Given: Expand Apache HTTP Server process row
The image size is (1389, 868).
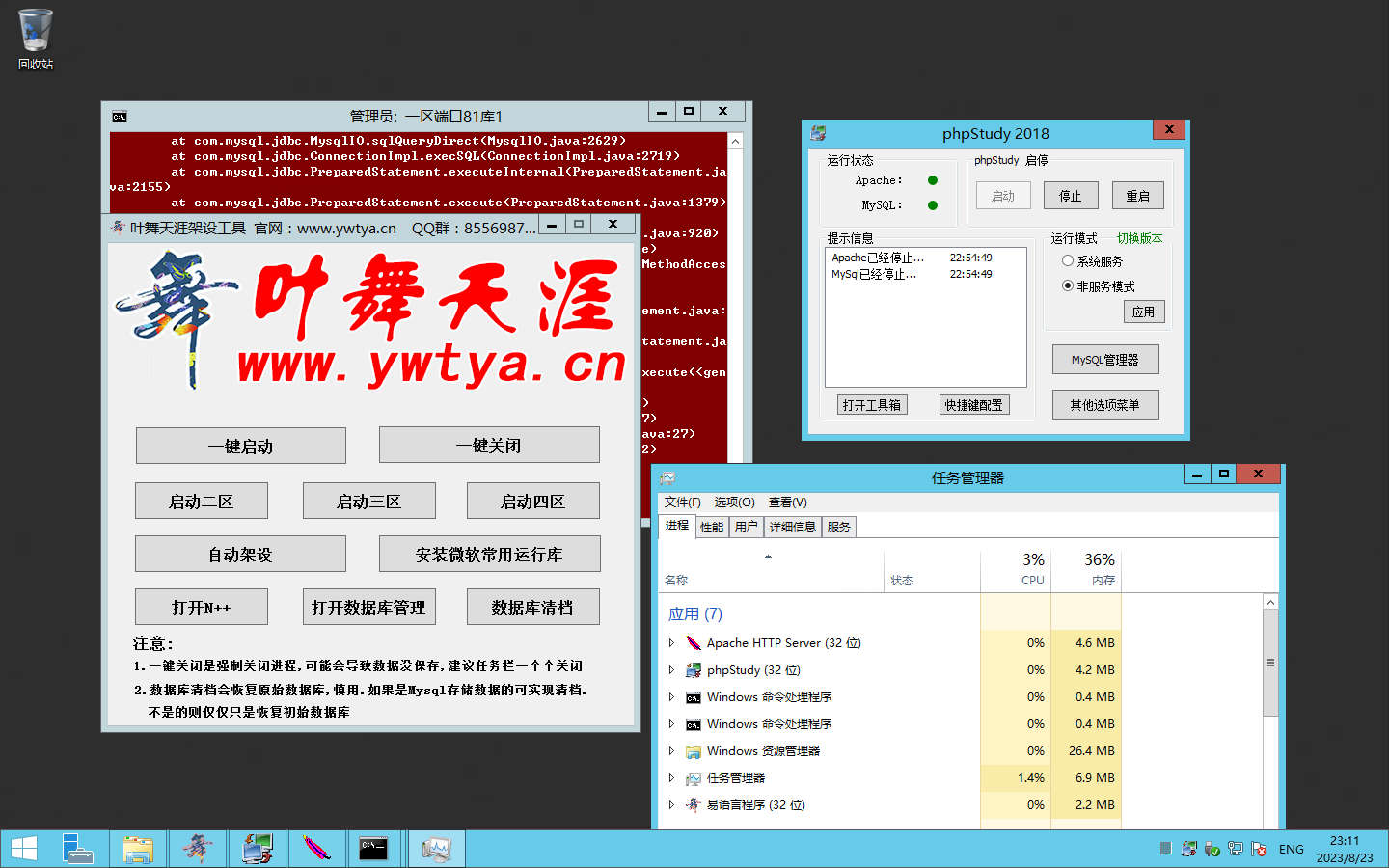Looking at the screenshot, I should pyautogui.click(x=671, y=642).
